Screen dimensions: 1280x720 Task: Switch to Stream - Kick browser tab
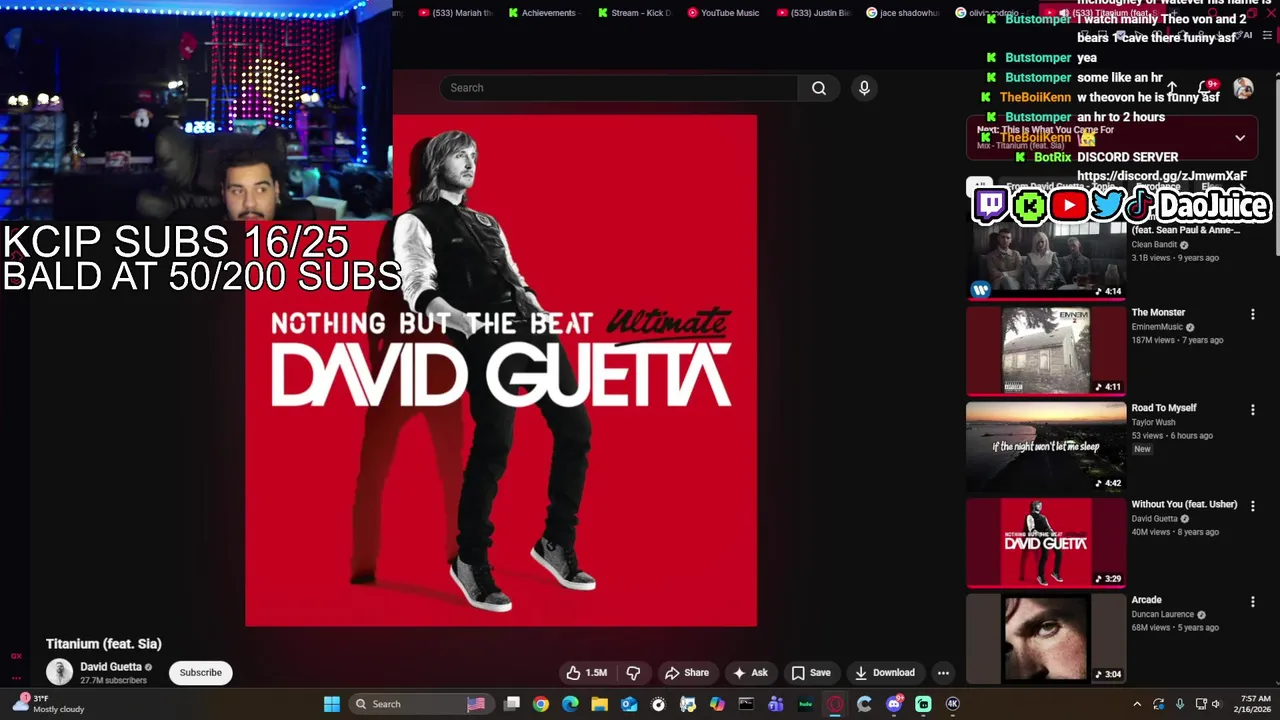coord(635,13)
